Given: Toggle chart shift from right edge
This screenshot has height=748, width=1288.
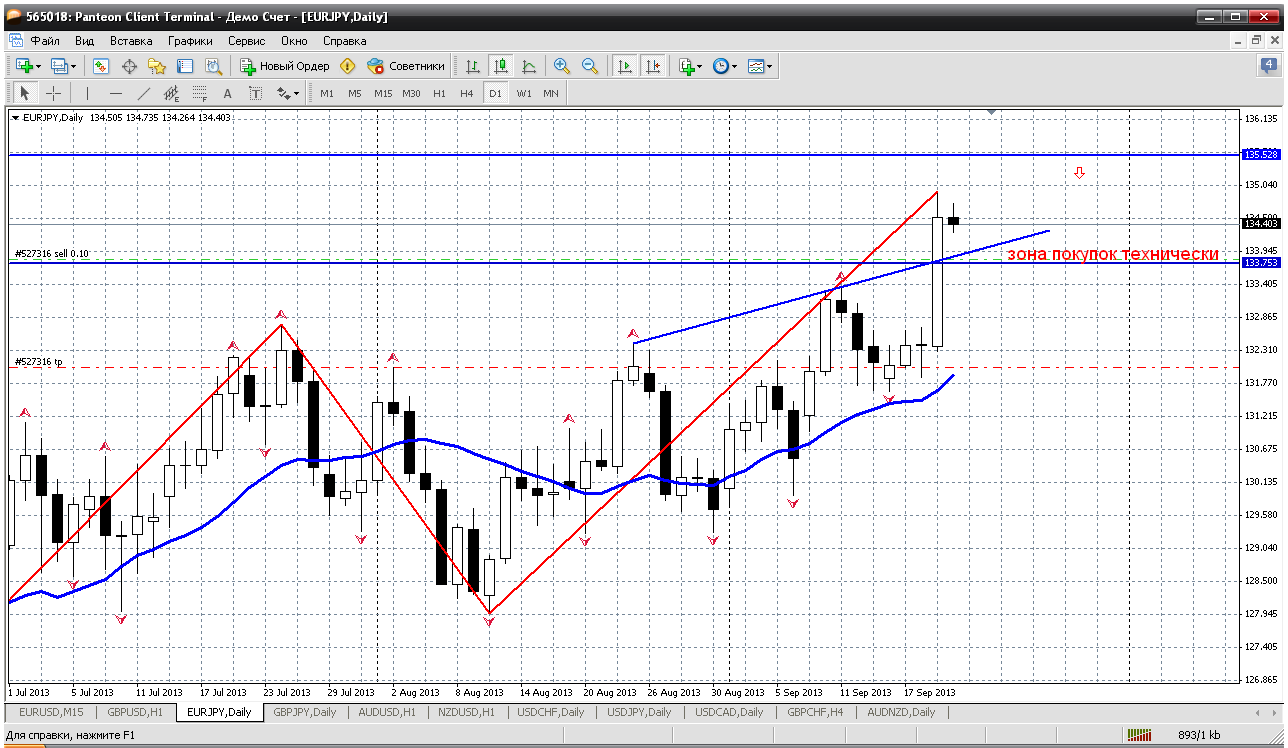Looking at the screenshot, I should click(653, 66).
